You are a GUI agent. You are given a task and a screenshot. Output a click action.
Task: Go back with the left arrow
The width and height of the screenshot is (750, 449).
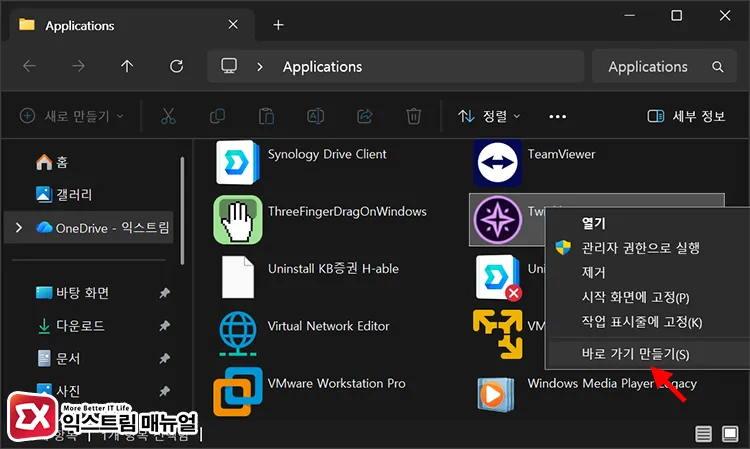(x=30, y=66)
